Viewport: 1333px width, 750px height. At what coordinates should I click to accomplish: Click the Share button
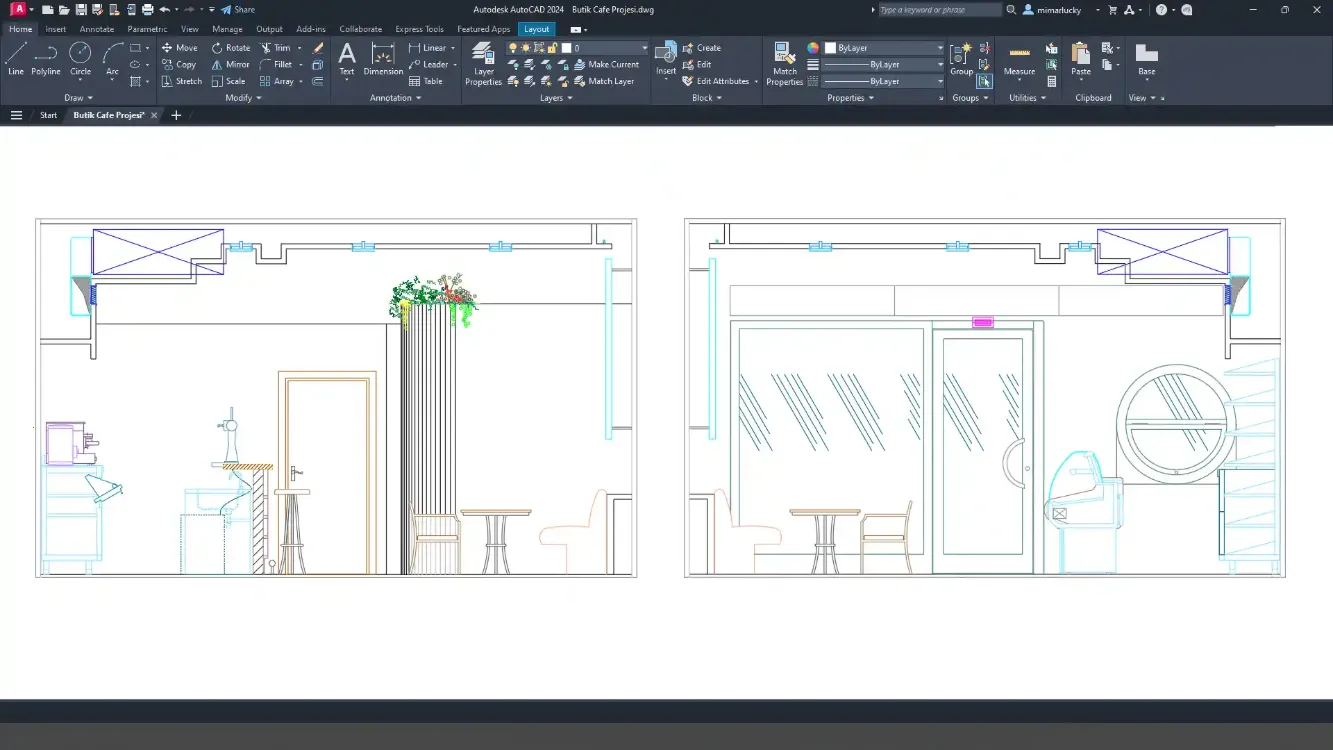[x=238, y=9]
